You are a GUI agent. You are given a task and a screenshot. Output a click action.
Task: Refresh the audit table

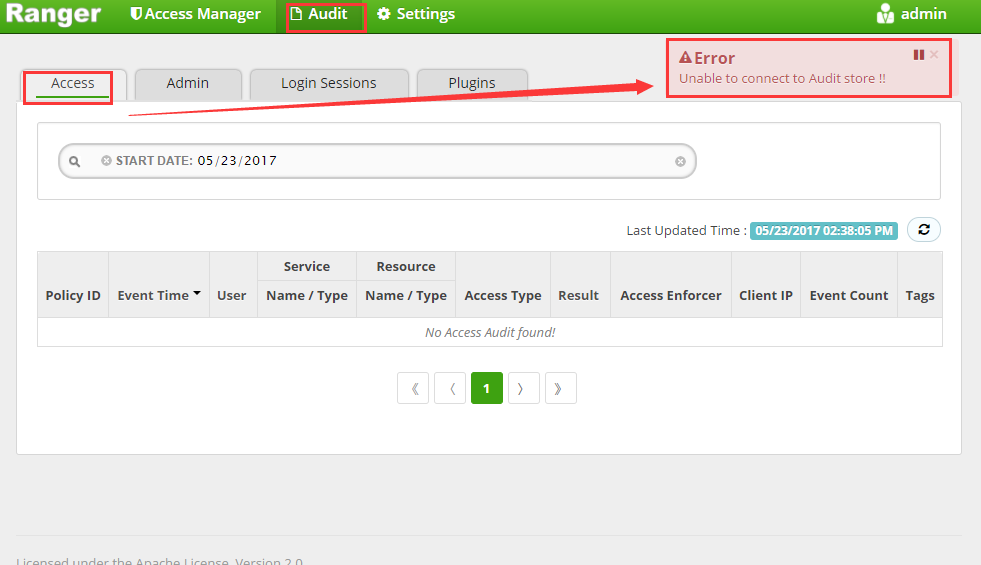(x=924, y=230)
